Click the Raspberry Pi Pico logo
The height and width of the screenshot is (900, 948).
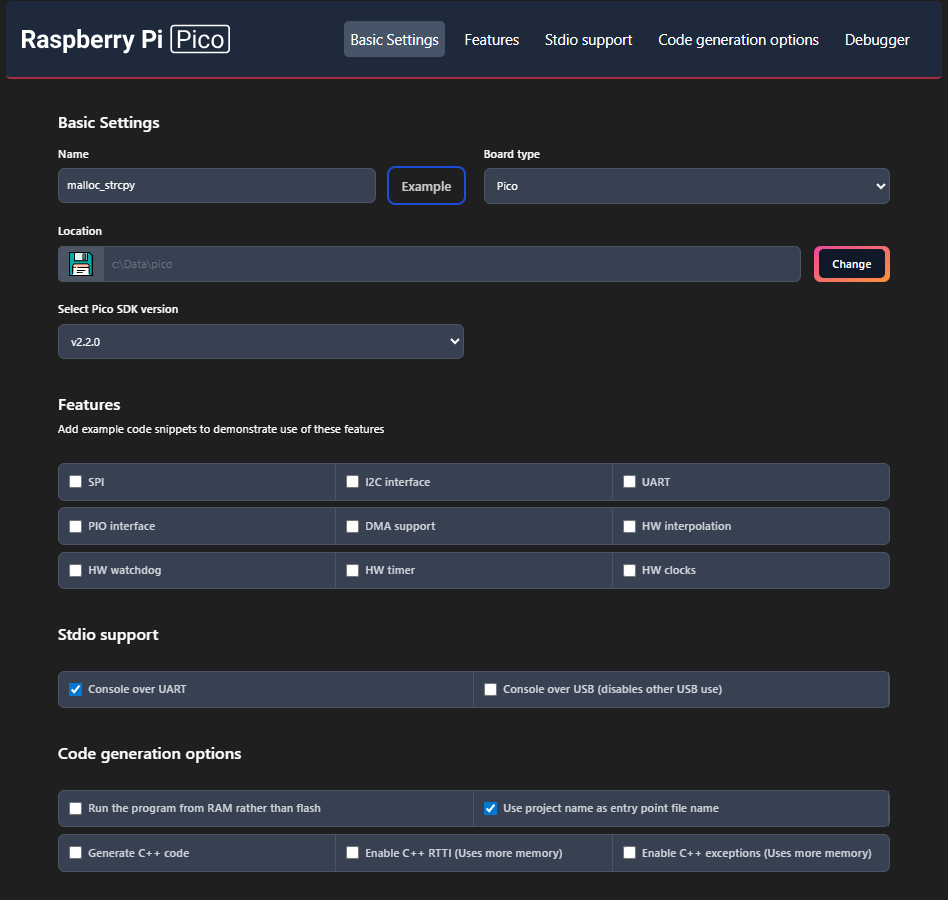coord(125,40)
